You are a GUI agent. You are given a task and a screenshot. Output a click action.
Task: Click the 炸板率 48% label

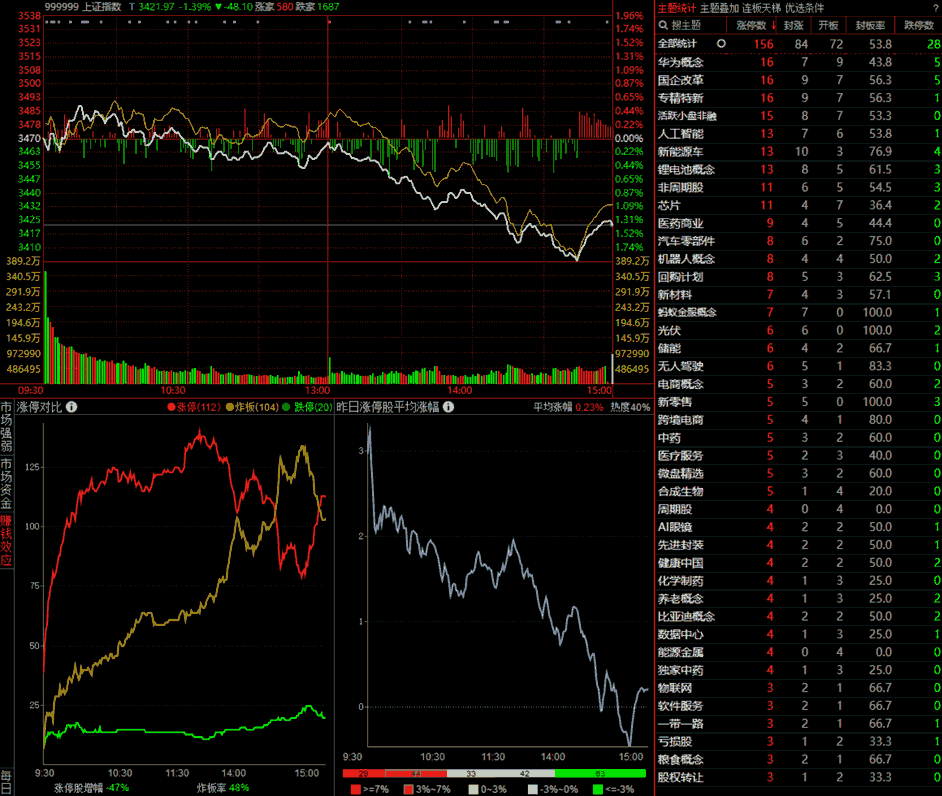point(223,788)
